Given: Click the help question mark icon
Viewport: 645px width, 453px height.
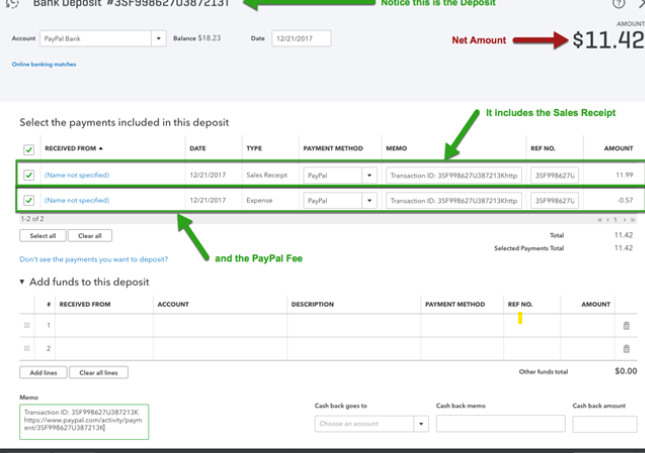Looking at the screenshot, I should 618,4.
